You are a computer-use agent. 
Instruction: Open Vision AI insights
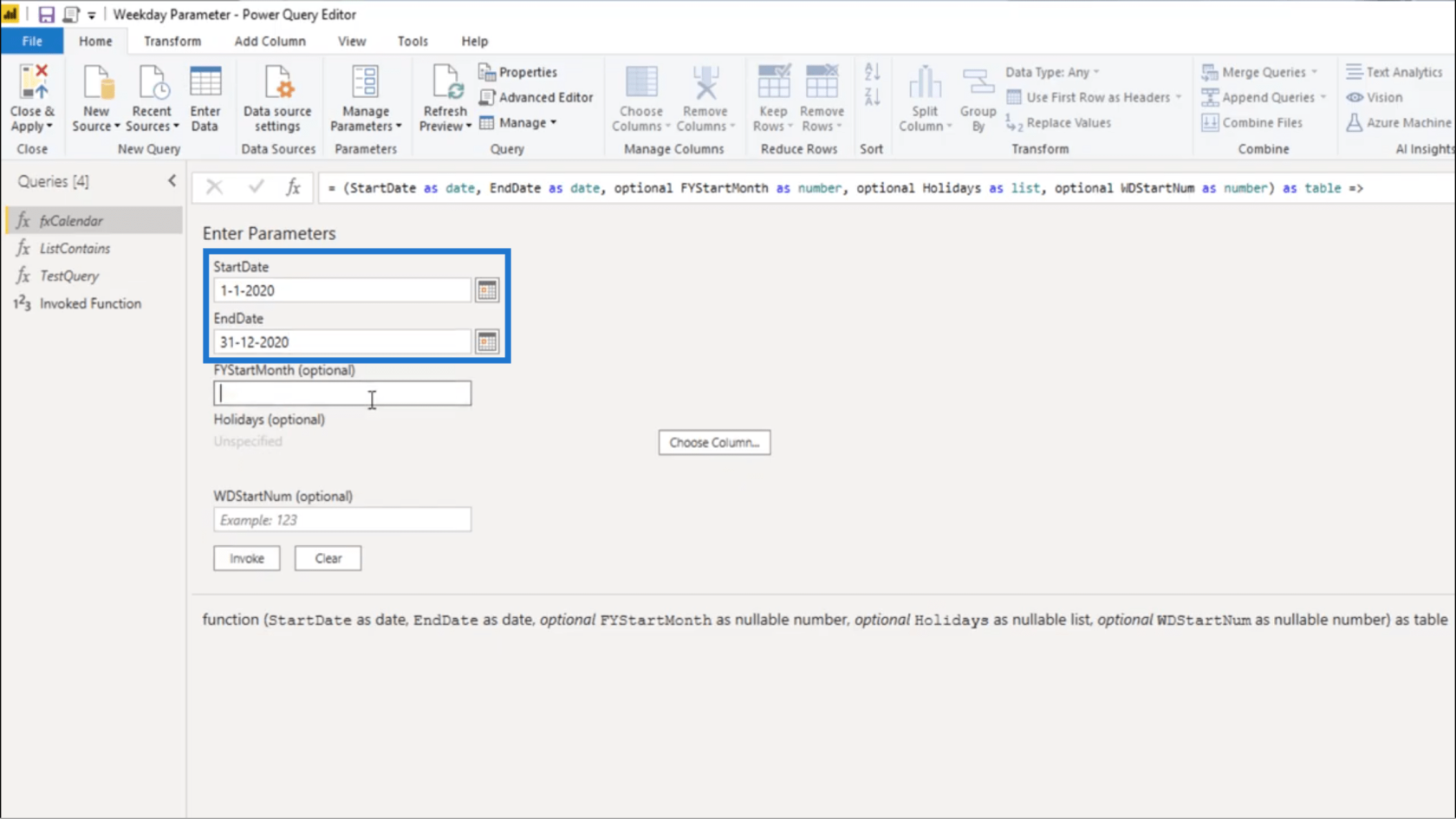1375,97
